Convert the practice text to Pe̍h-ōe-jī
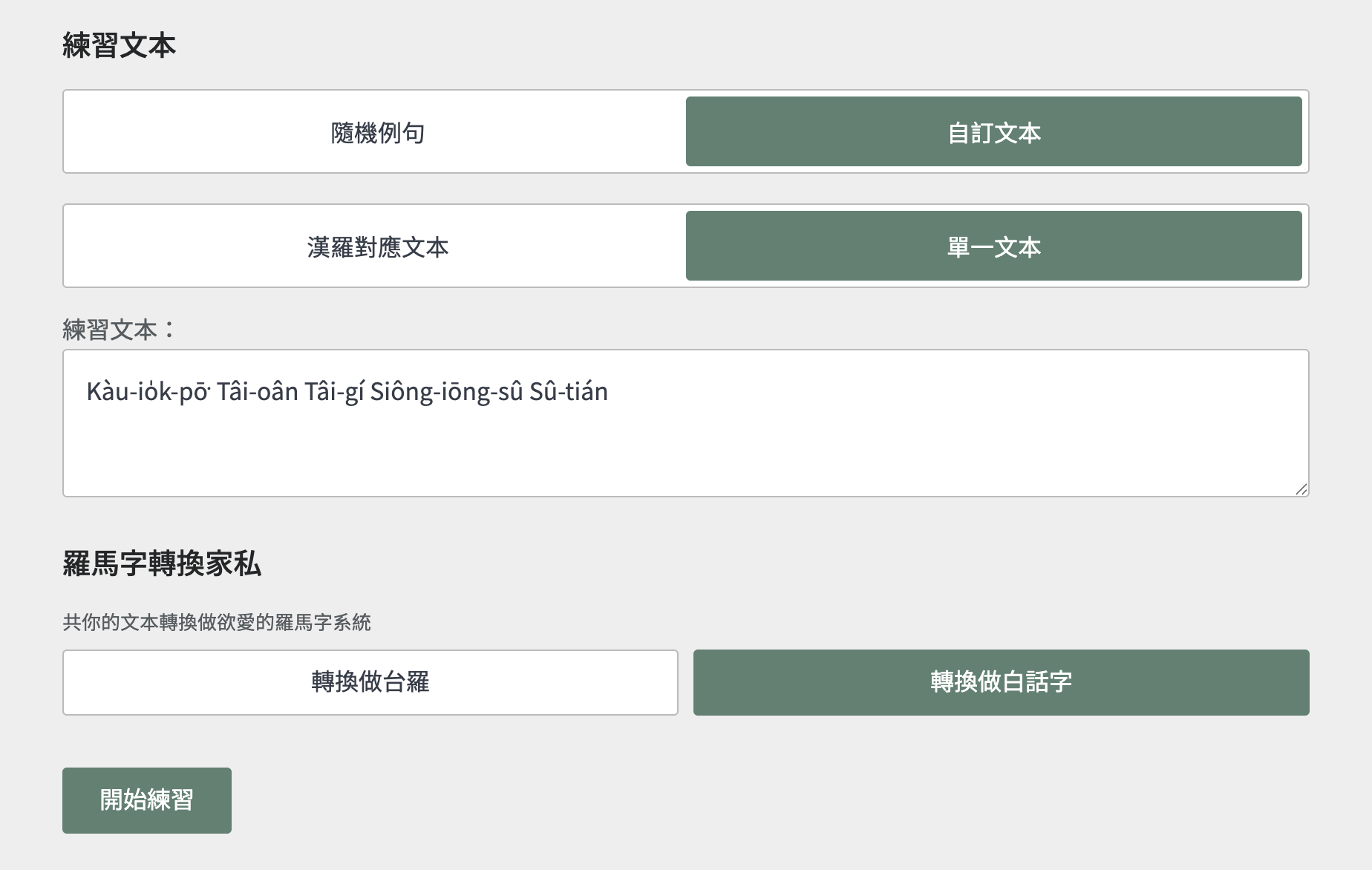 1002,682
